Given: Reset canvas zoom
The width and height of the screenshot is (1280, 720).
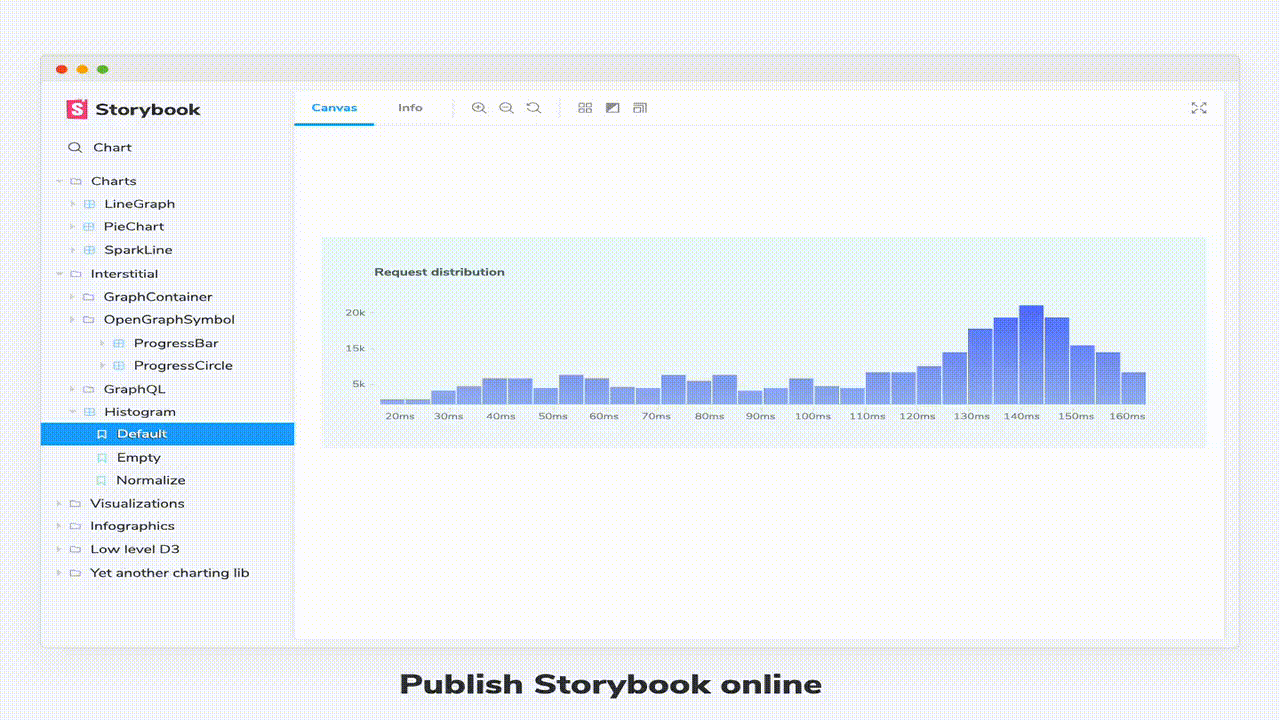Looking at the screenshot, I should pos(534,108).
